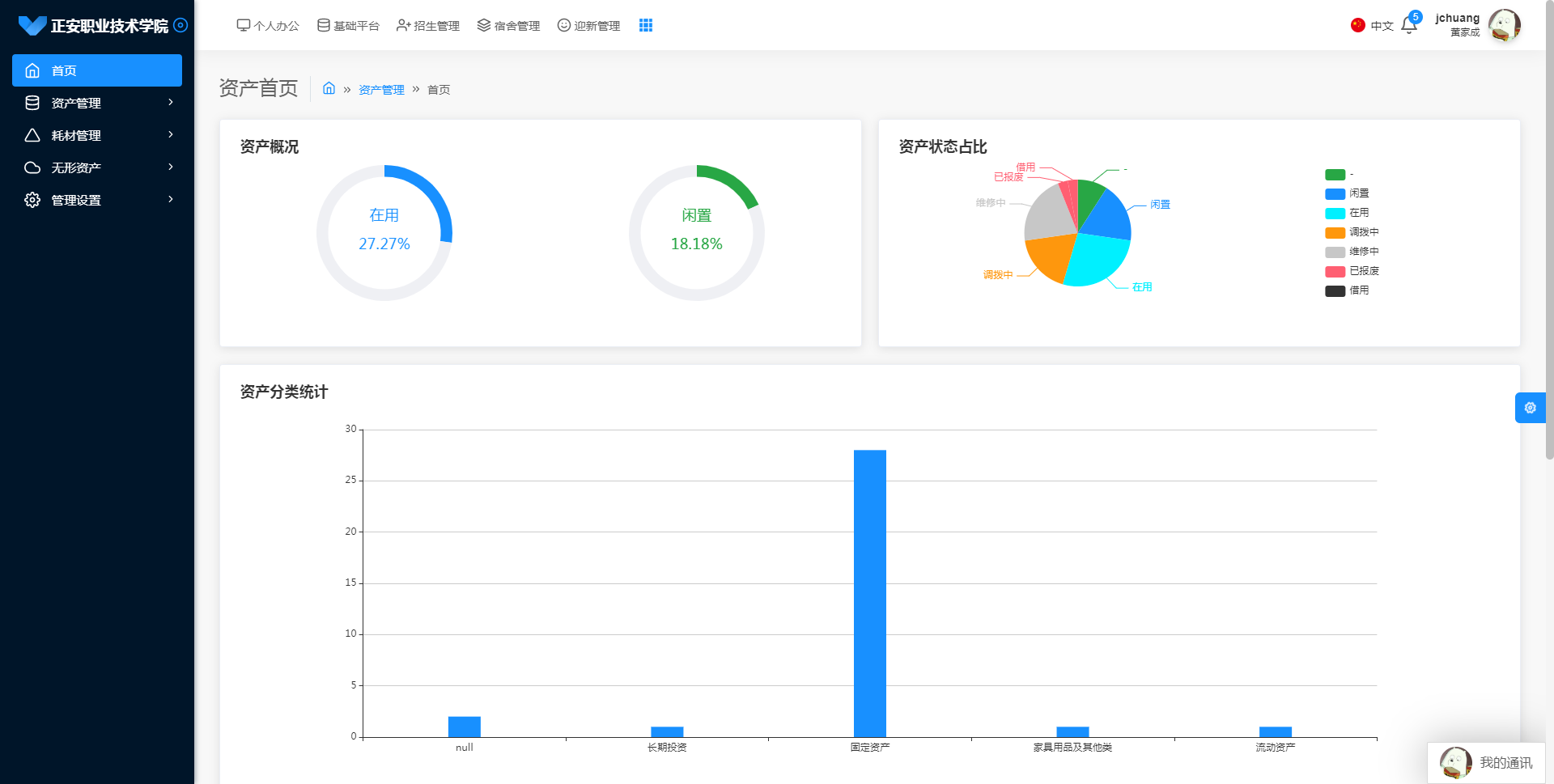Click the 耗材管理 triangle icon in sidebar
Viewport: 1554px width, 784px height.
(32, 135)
